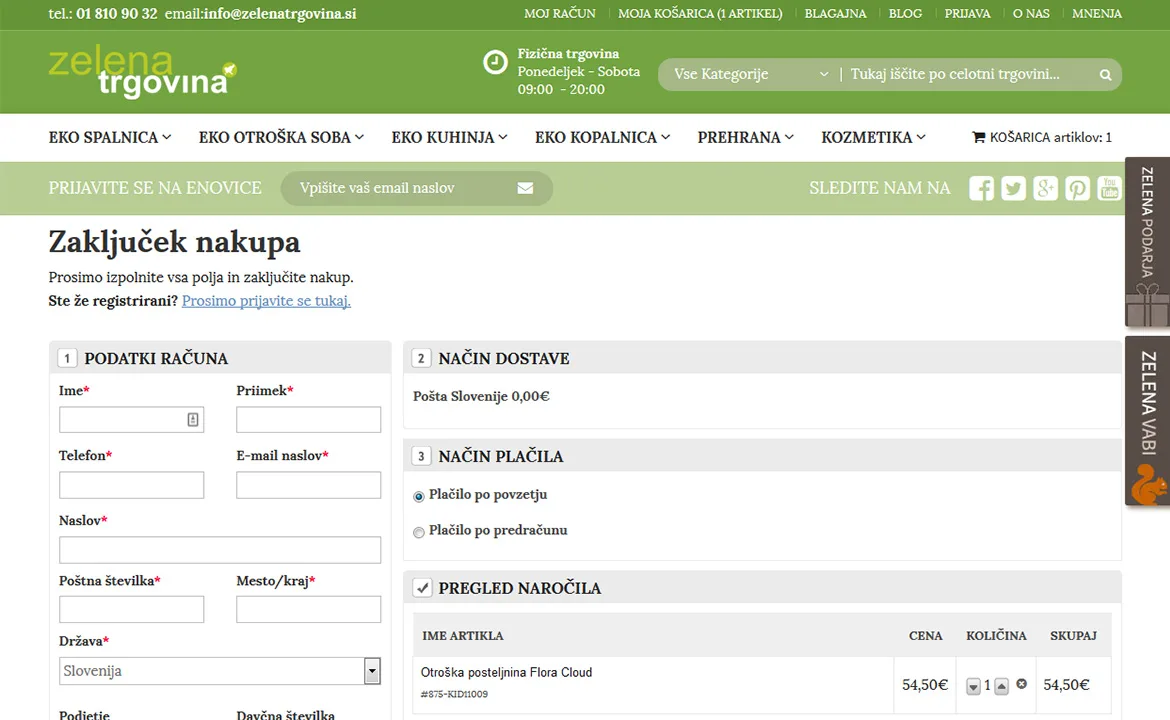The image size is (1170, 720).
Task: Click the Zelena trgovina logo
Action: pyautogui.click(x=143, y=72)
